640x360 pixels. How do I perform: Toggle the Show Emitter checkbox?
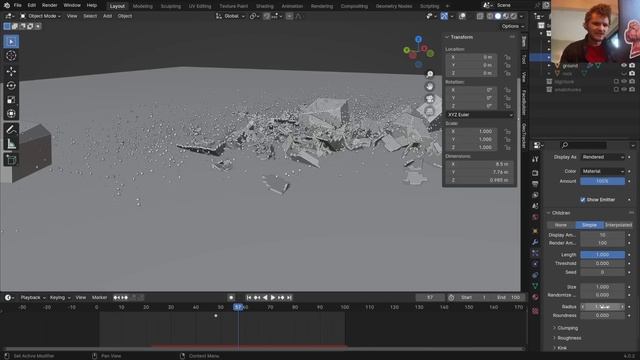[583, 200]
